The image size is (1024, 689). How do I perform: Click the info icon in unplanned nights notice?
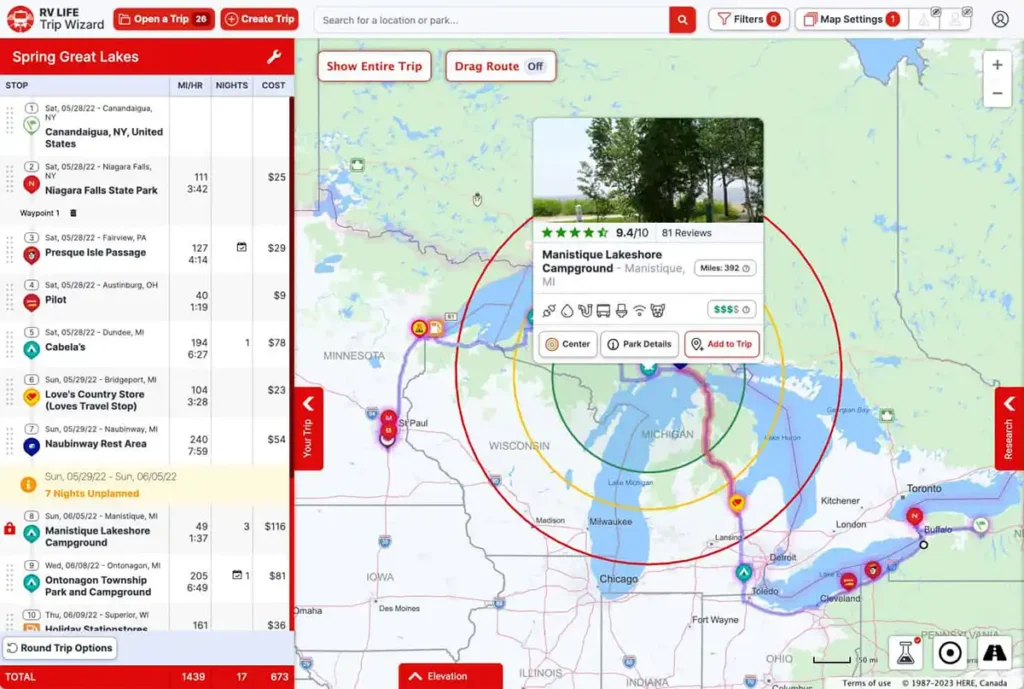point(28,485)
